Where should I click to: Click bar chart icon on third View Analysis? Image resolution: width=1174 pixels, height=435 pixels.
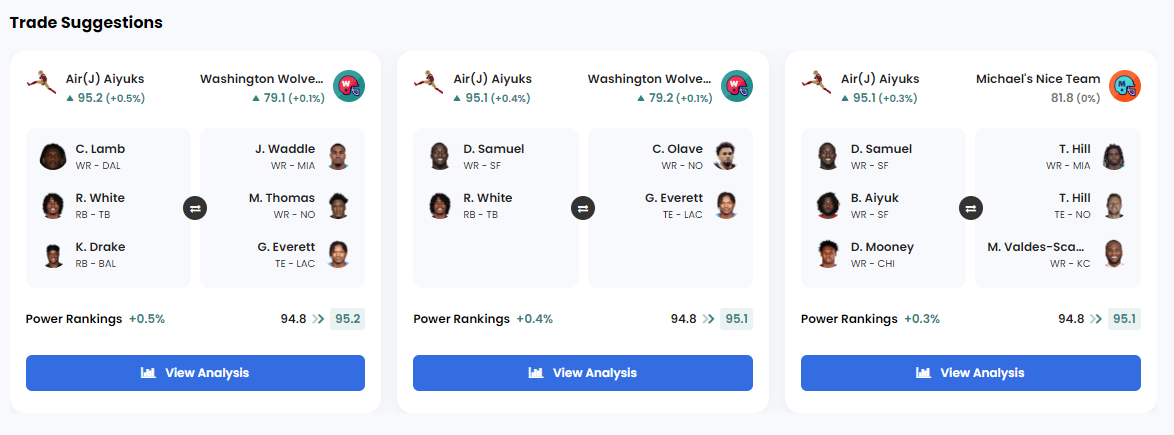coord(923,373)
